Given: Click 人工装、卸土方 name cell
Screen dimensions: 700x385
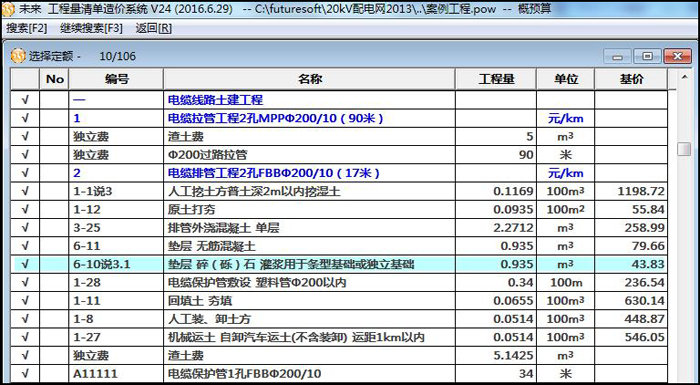Looking at the screenshot, I should click(x=309, y=319).
